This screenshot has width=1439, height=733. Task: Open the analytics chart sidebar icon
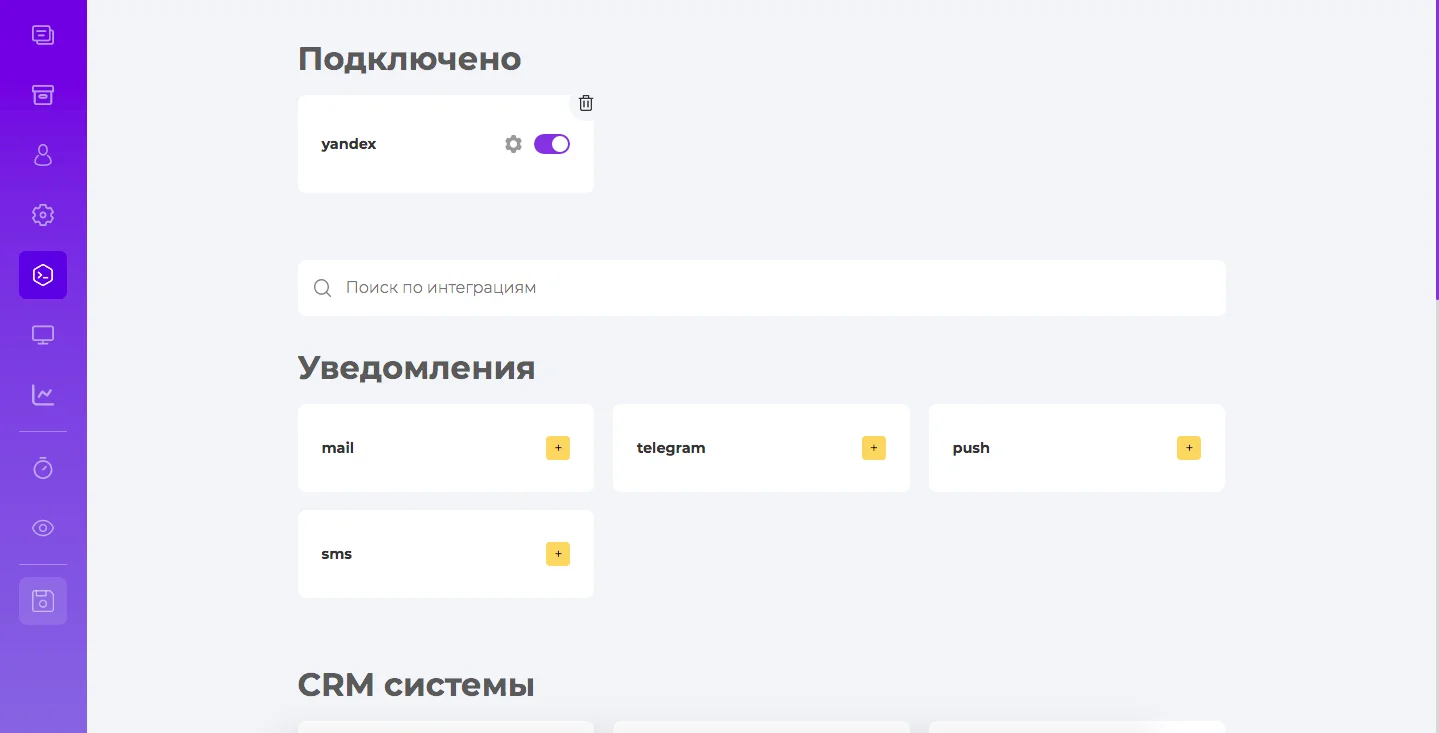tap(43, 395)
